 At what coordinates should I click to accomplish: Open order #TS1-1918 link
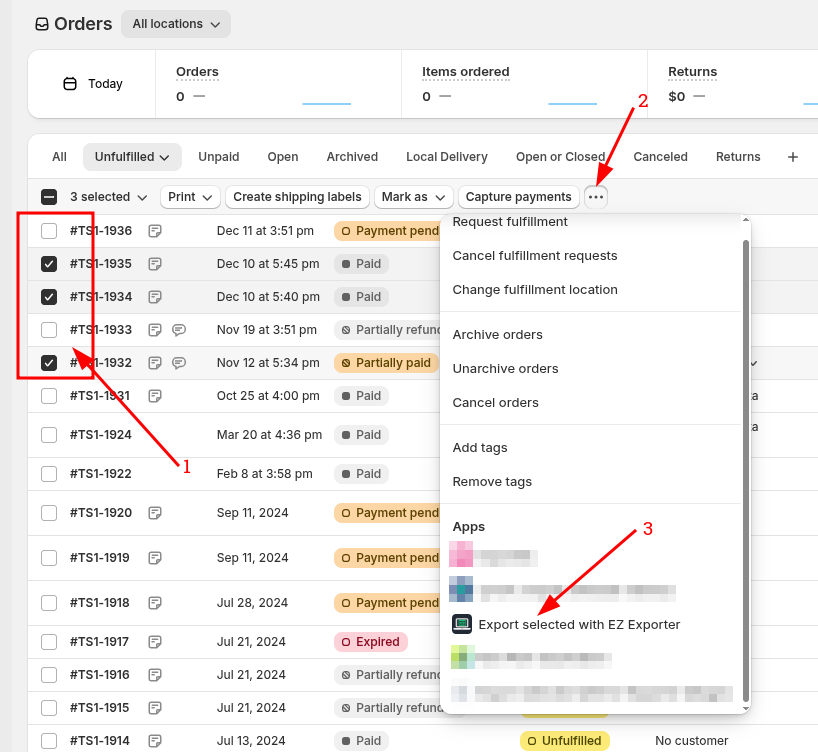tap(100, 603)
